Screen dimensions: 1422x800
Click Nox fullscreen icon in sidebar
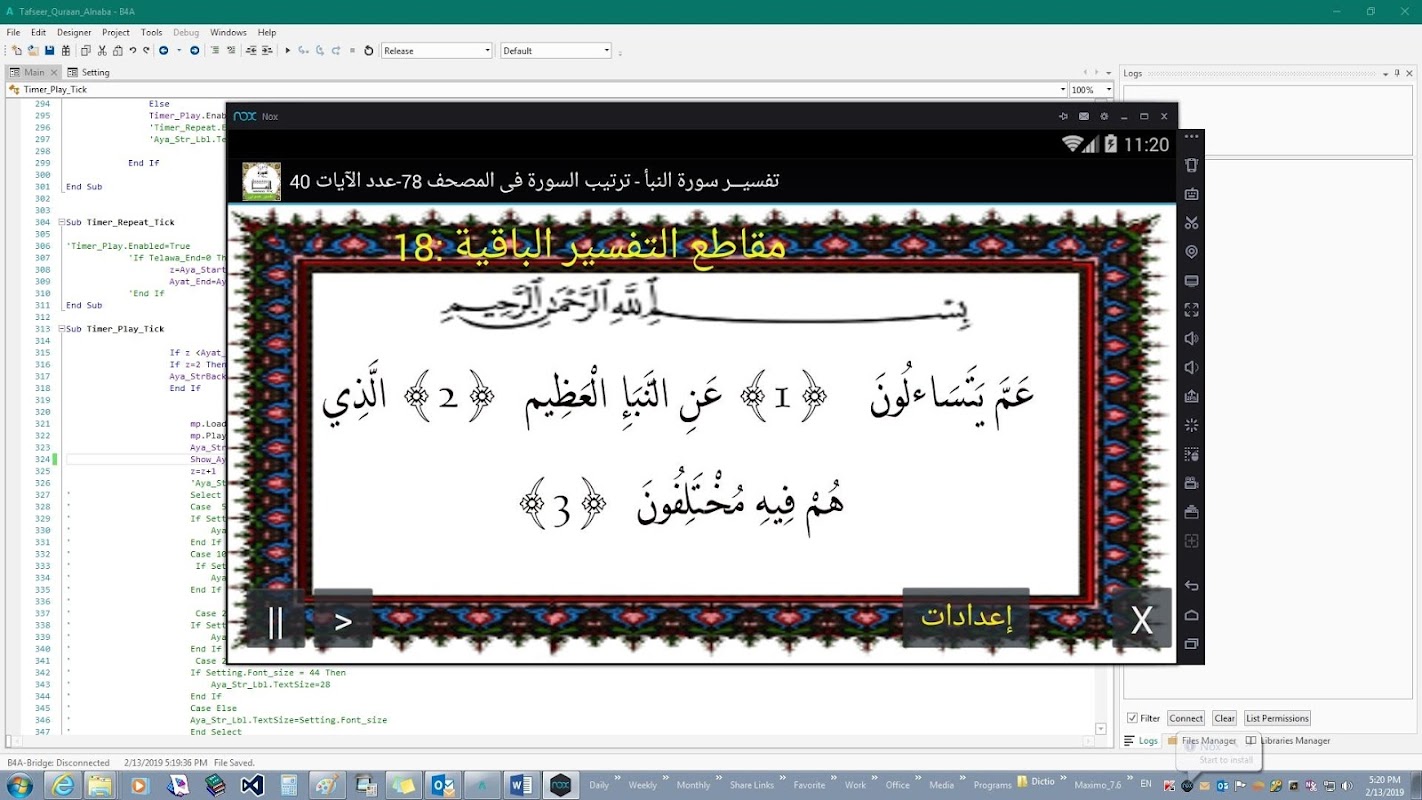pyautogui.click(x=1191, y=310)
